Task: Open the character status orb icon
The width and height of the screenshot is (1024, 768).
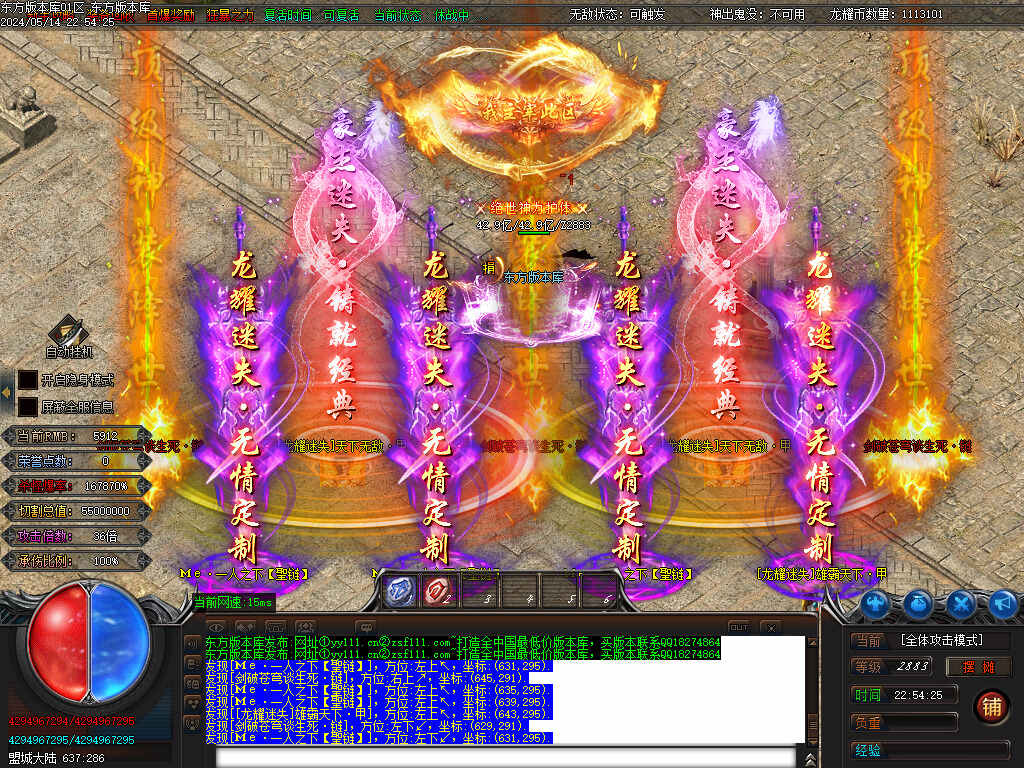Action: pos(876,604)
